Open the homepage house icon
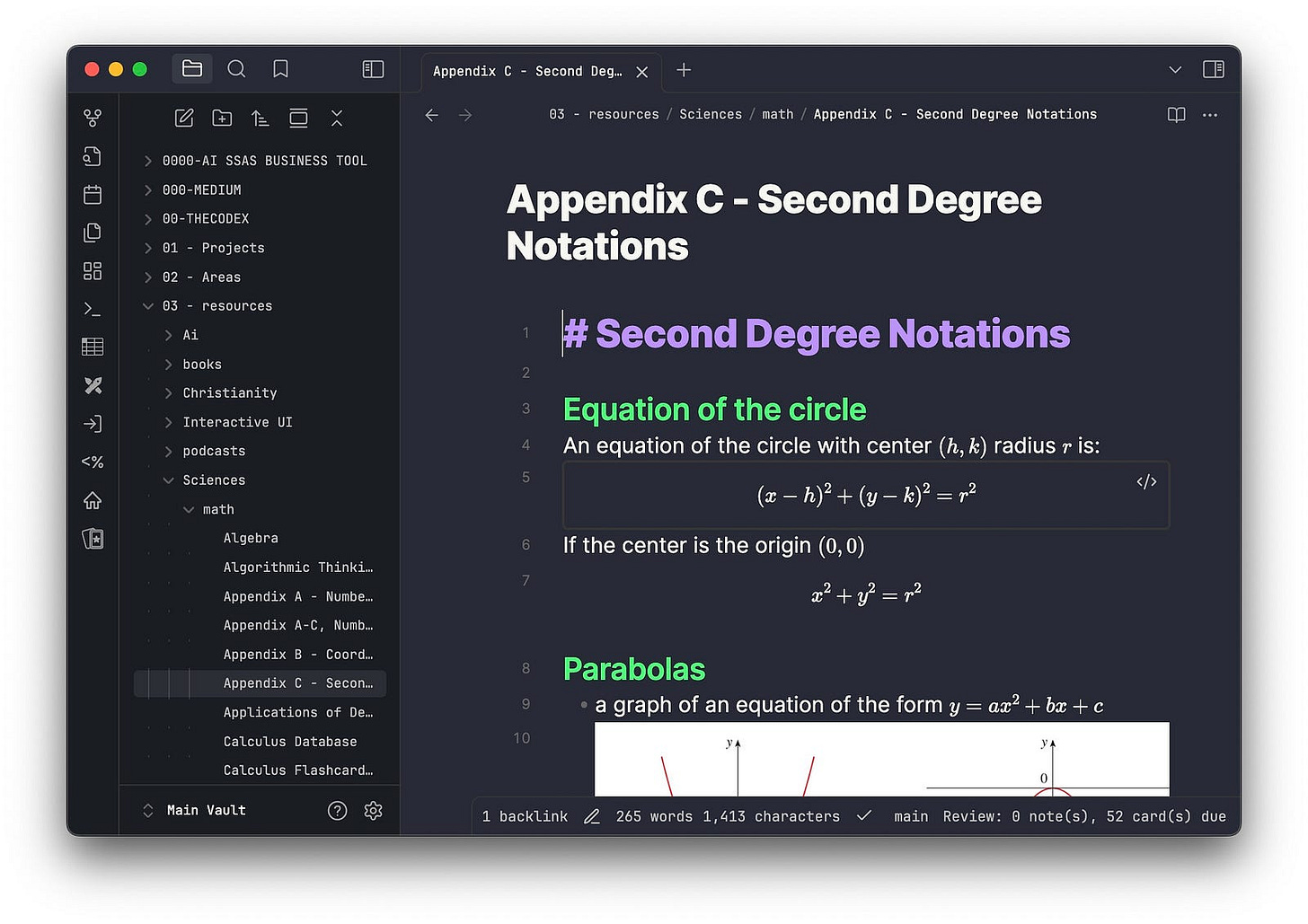 [x=93, y=500]
